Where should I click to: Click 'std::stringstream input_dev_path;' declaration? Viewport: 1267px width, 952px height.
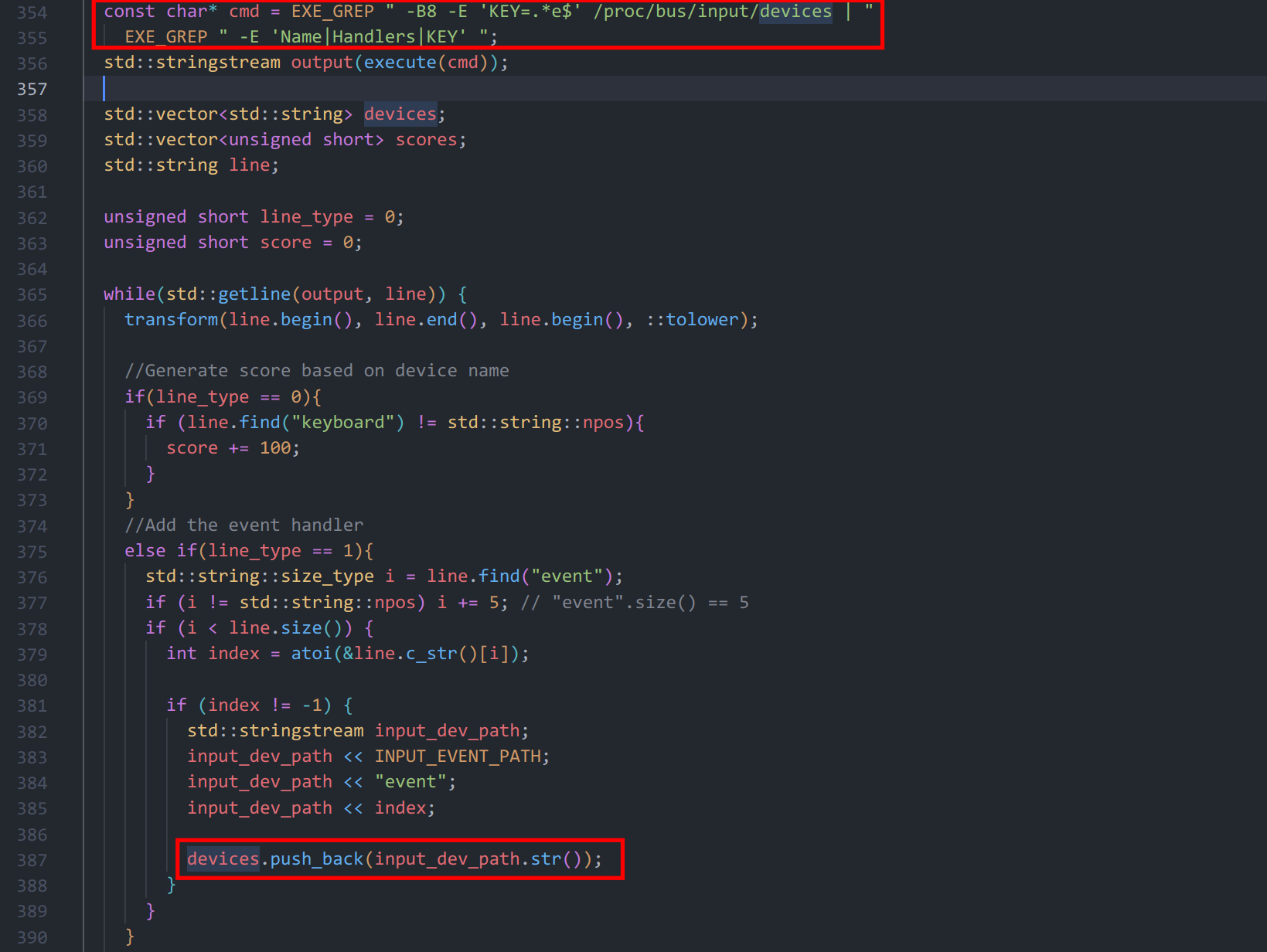(x=358, y=731)
